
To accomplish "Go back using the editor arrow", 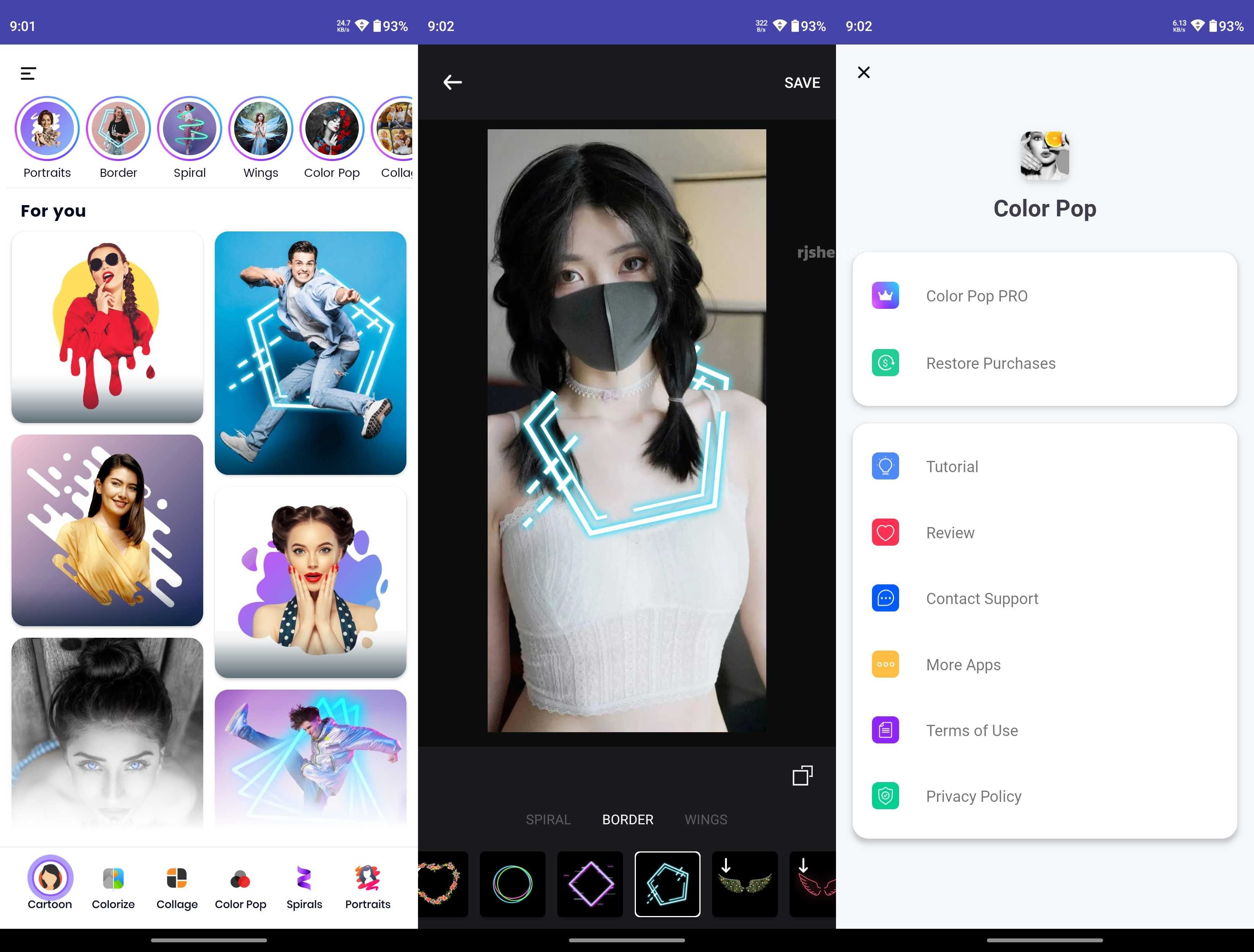I will click(x=452, y=82).
